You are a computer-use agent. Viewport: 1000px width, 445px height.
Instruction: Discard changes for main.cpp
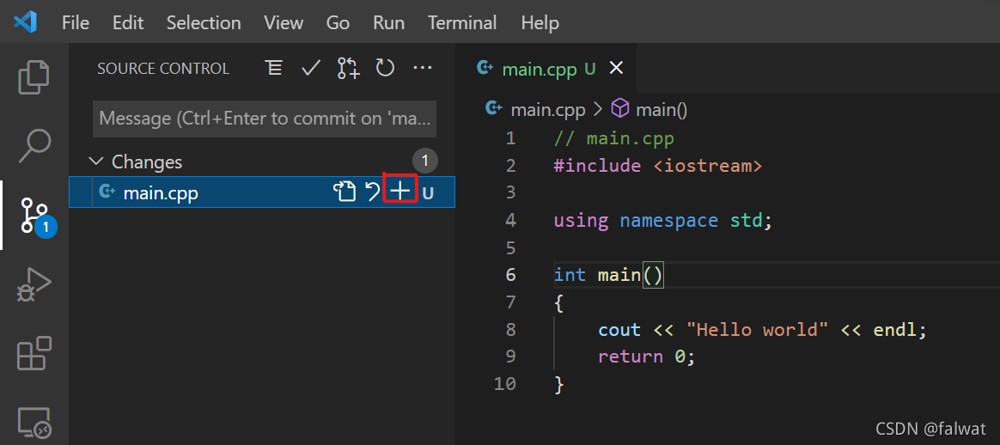tap(372, 192)
